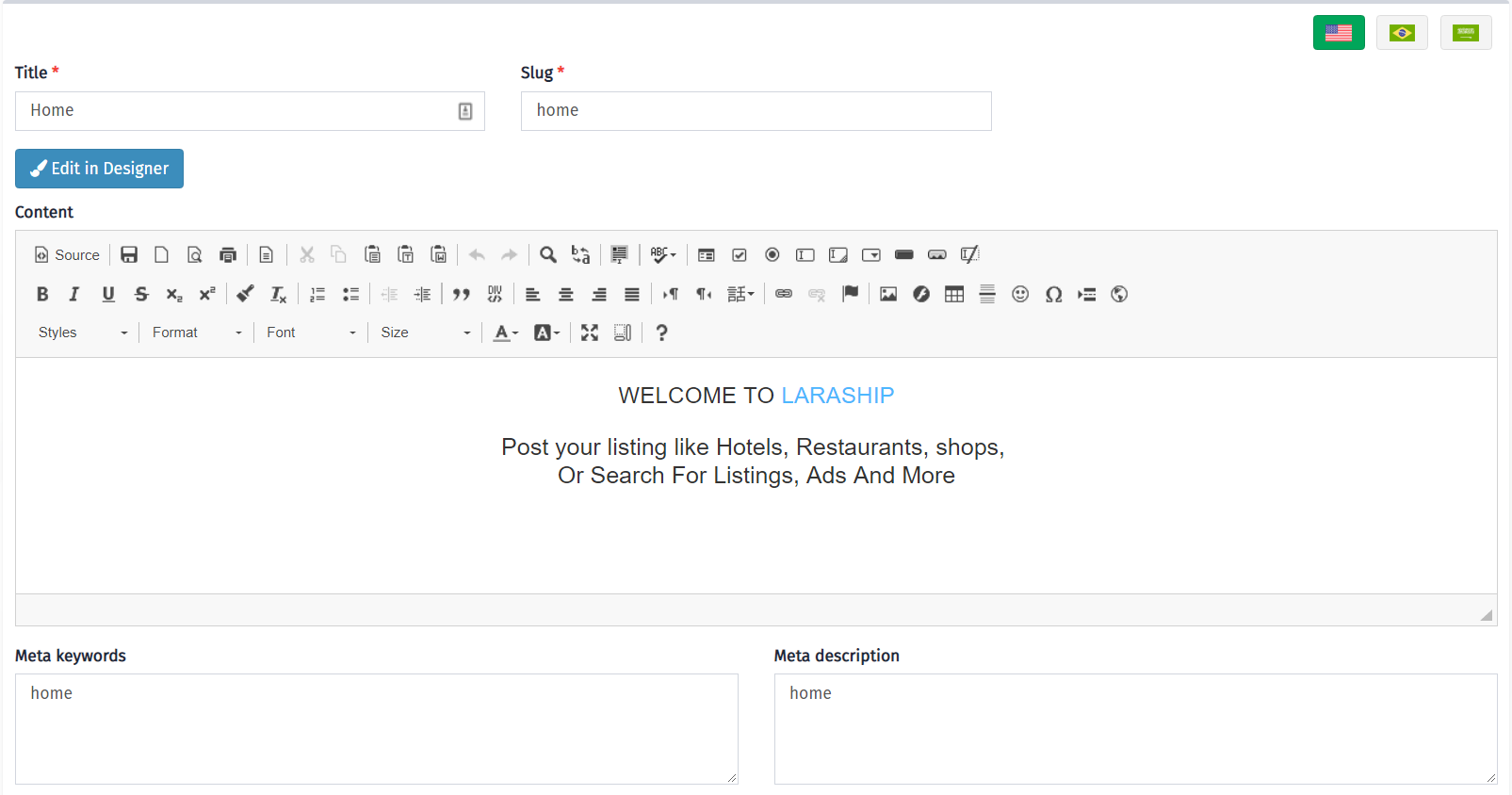
Task: Open spell checker dropdown
Action: click(x=663, y=255)
